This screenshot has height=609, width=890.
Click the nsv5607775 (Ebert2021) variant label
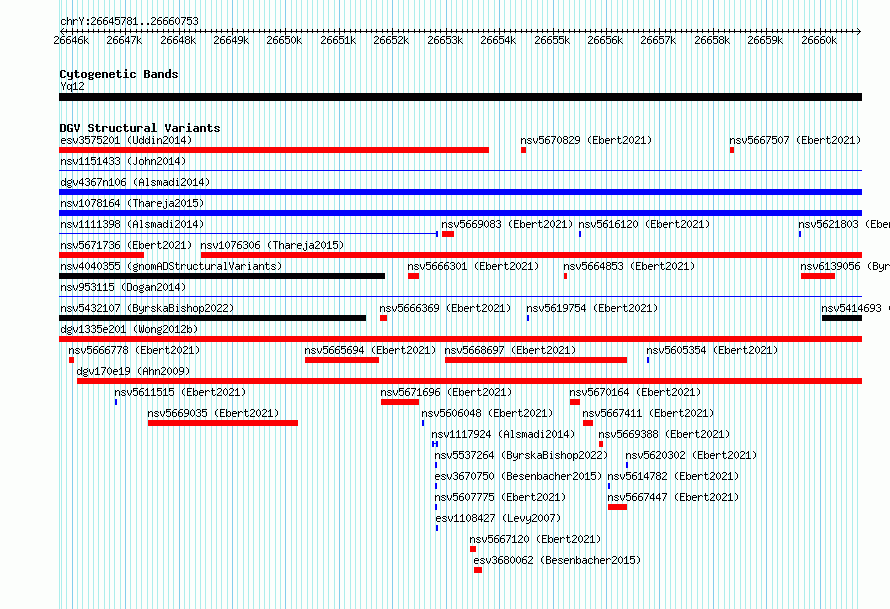point(500,497)
